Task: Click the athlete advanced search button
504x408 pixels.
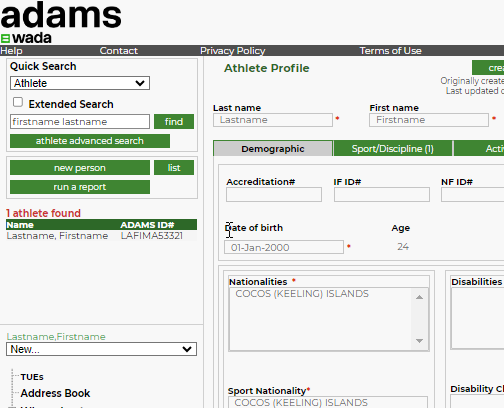Action: tap(90, 141)
